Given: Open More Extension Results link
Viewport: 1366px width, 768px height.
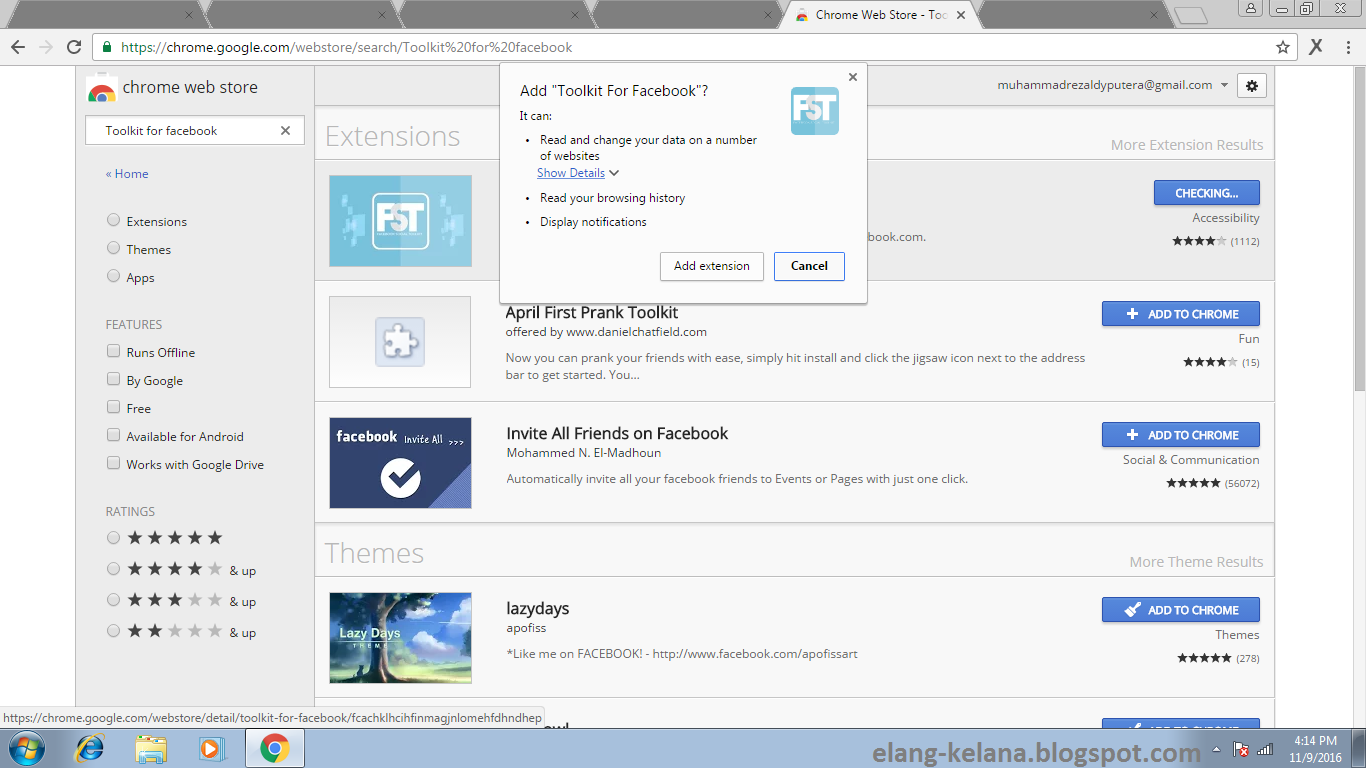Looking at the screenshot, I should [1187, 145].
